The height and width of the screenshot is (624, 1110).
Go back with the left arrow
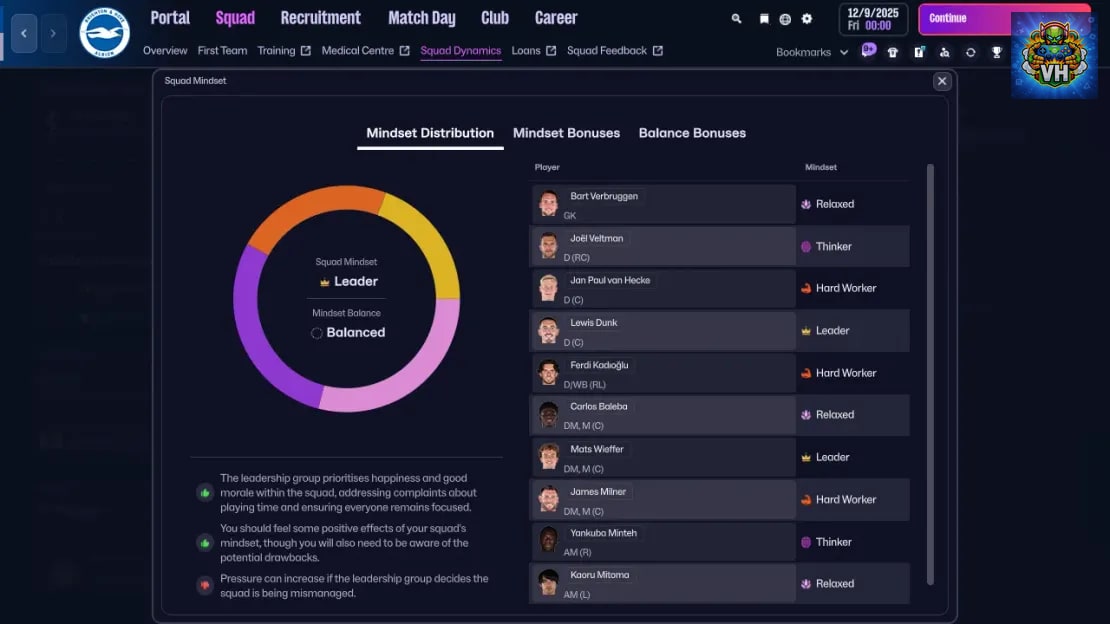click(x=24, y=33)
